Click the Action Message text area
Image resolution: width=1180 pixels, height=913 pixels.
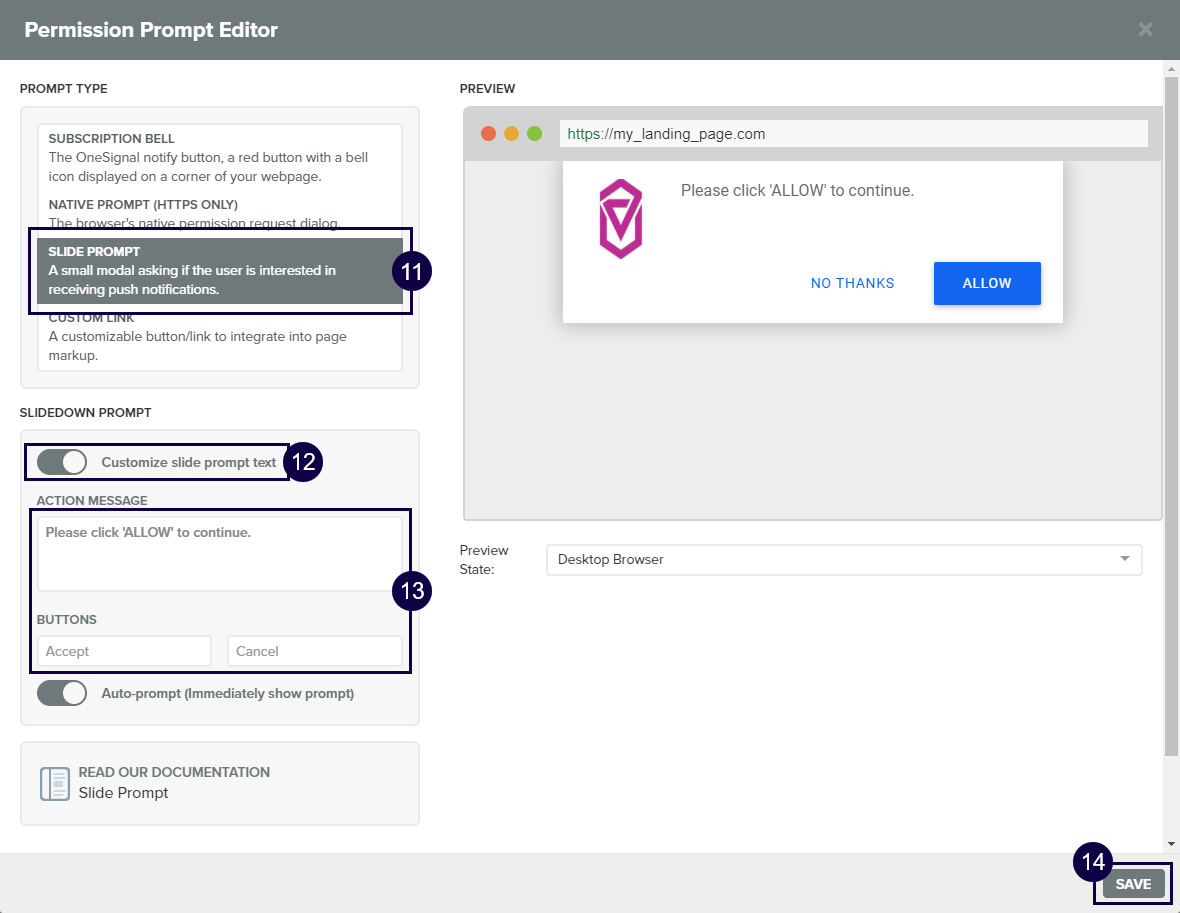(219, 553)
